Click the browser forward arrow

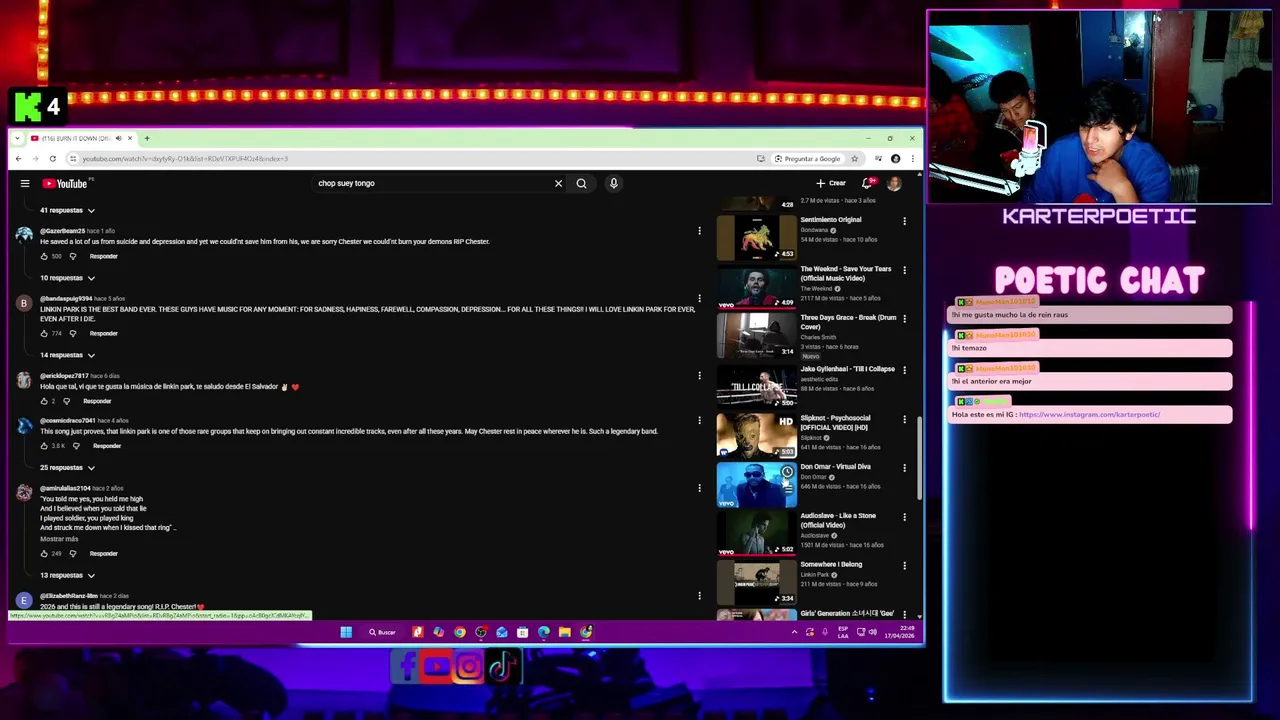[x=36, y=159]
